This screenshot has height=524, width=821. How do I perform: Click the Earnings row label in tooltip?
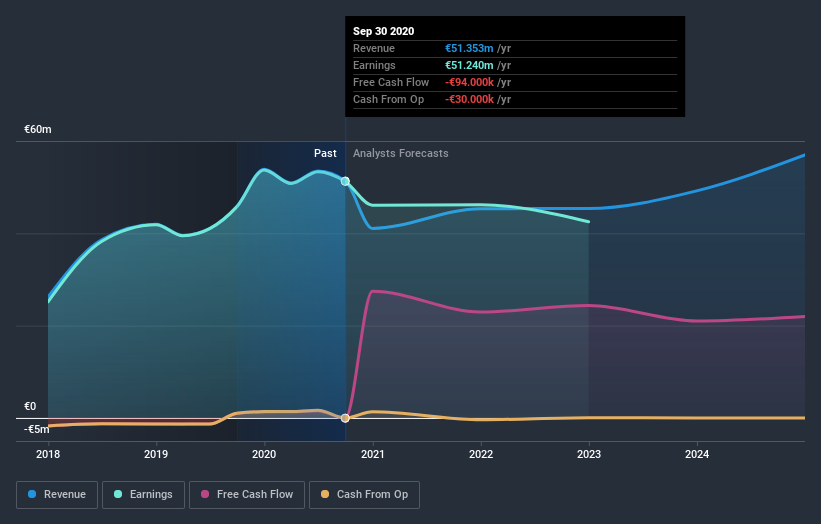(x=374, y=65)
